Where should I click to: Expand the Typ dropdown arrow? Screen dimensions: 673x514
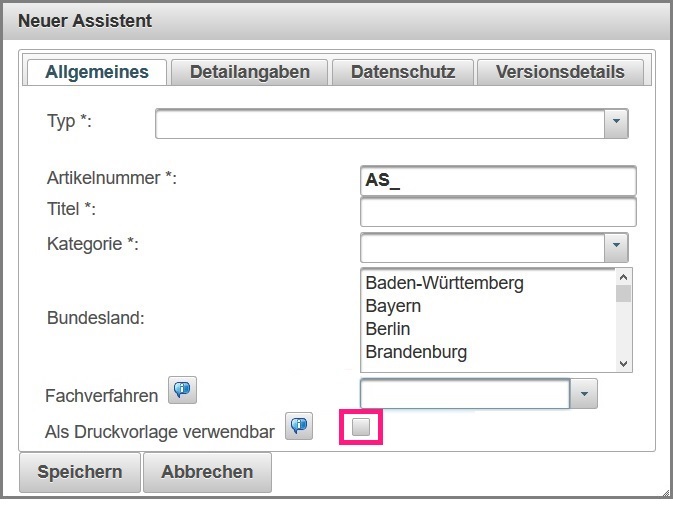[x=616, y=124]
